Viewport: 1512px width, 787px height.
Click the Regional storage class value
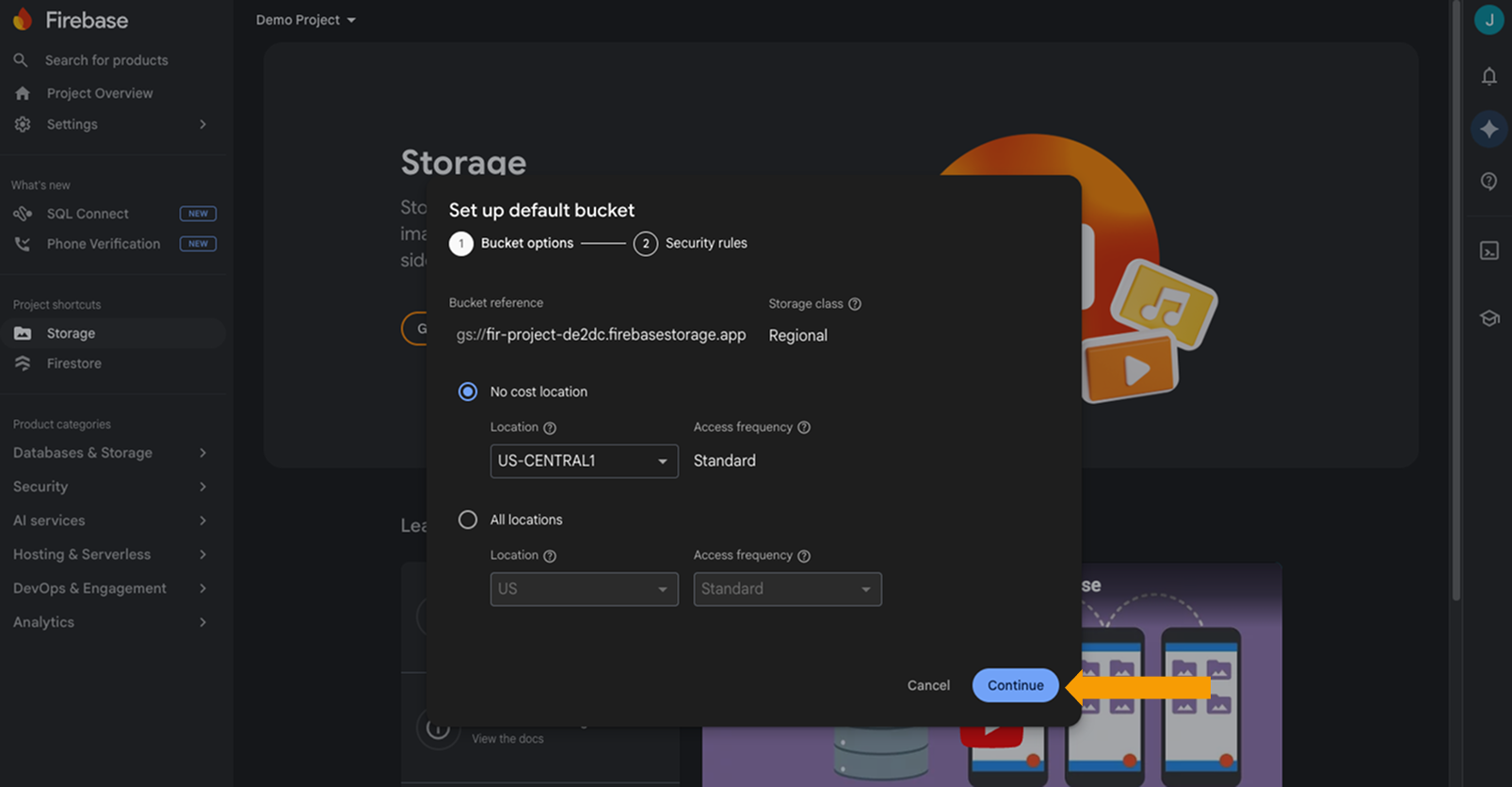[x=797, y=335]
